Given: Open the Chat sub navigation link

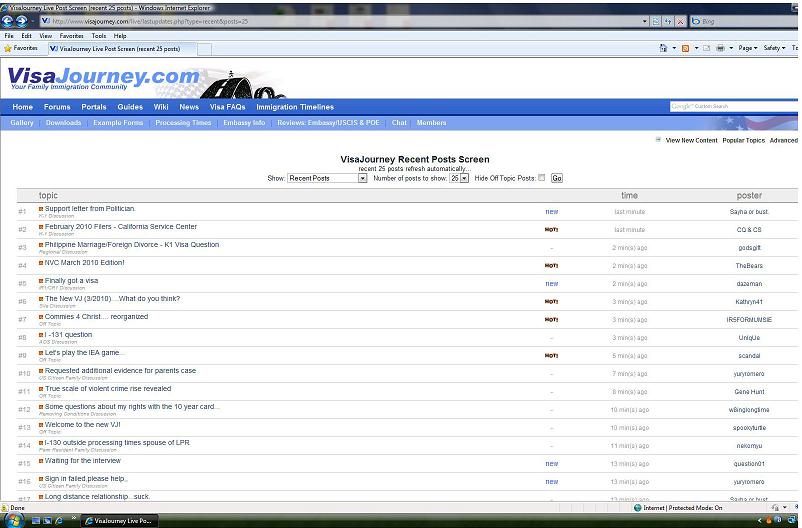Looking at the screenshot, I should pyautogui.click(x=399, y=123).
